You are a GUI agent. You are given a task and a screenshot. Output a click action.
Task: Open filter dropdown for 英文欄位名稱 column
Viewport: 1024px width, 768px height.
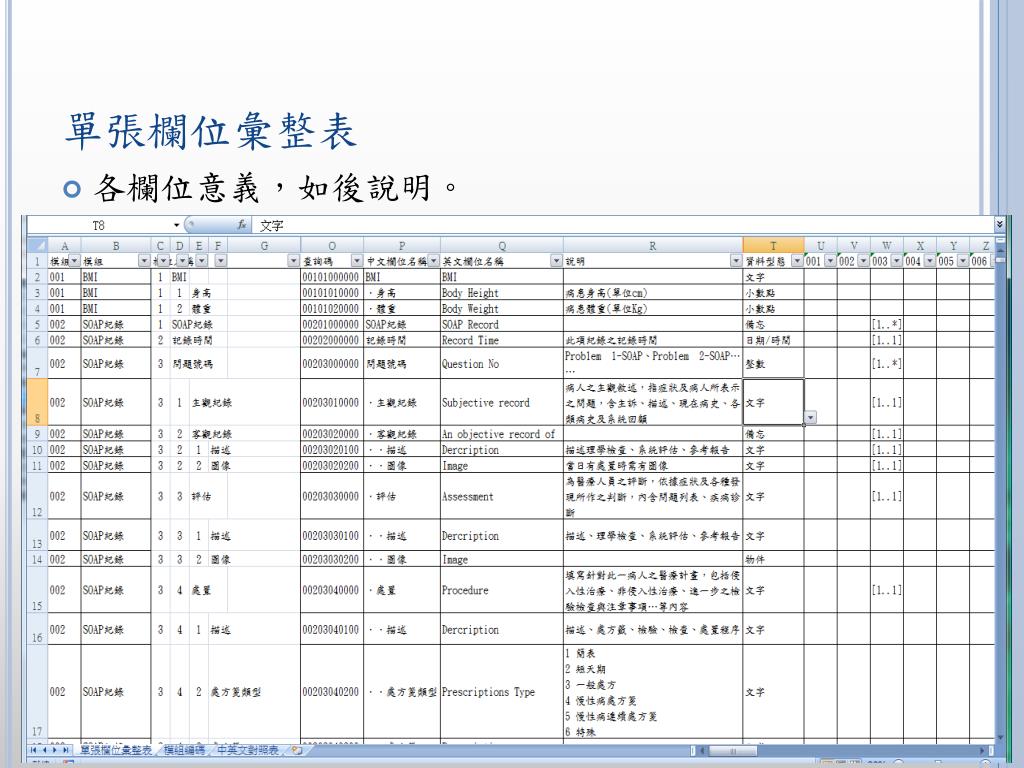click(556, 261)
